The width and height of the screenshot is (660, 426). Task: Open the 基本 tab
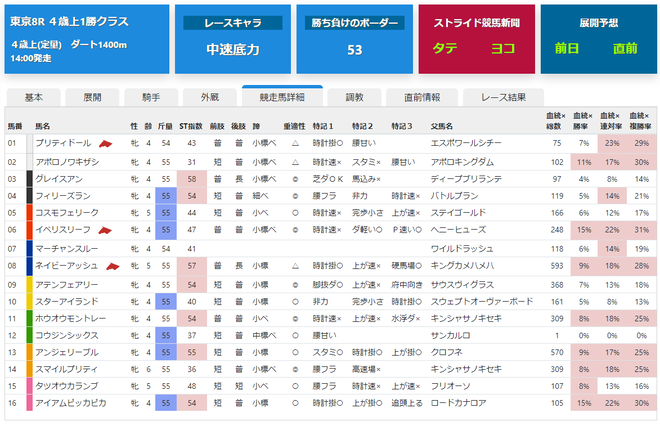coord(33,97)
